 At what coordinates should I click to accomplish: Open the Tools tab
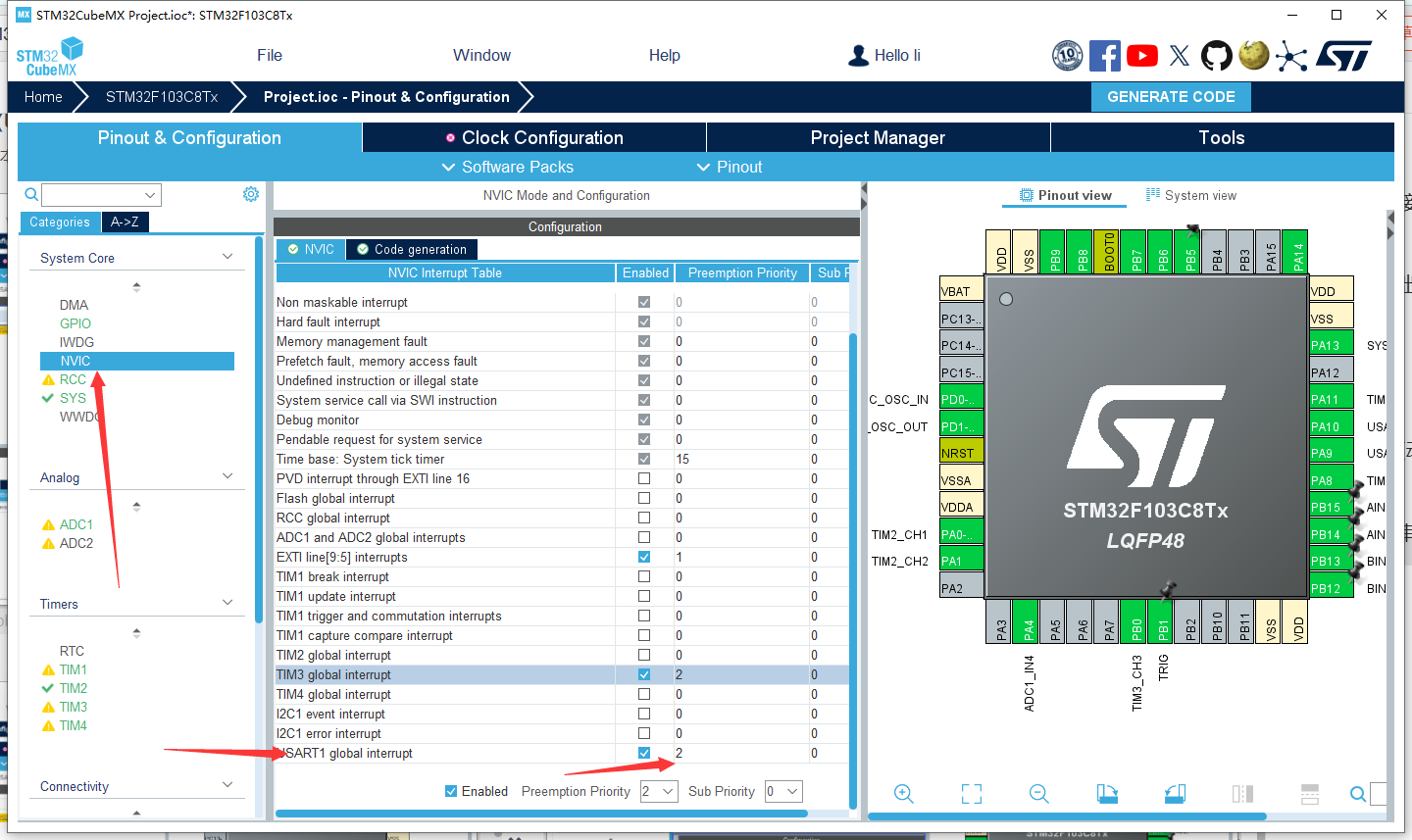coord(1222,137)
